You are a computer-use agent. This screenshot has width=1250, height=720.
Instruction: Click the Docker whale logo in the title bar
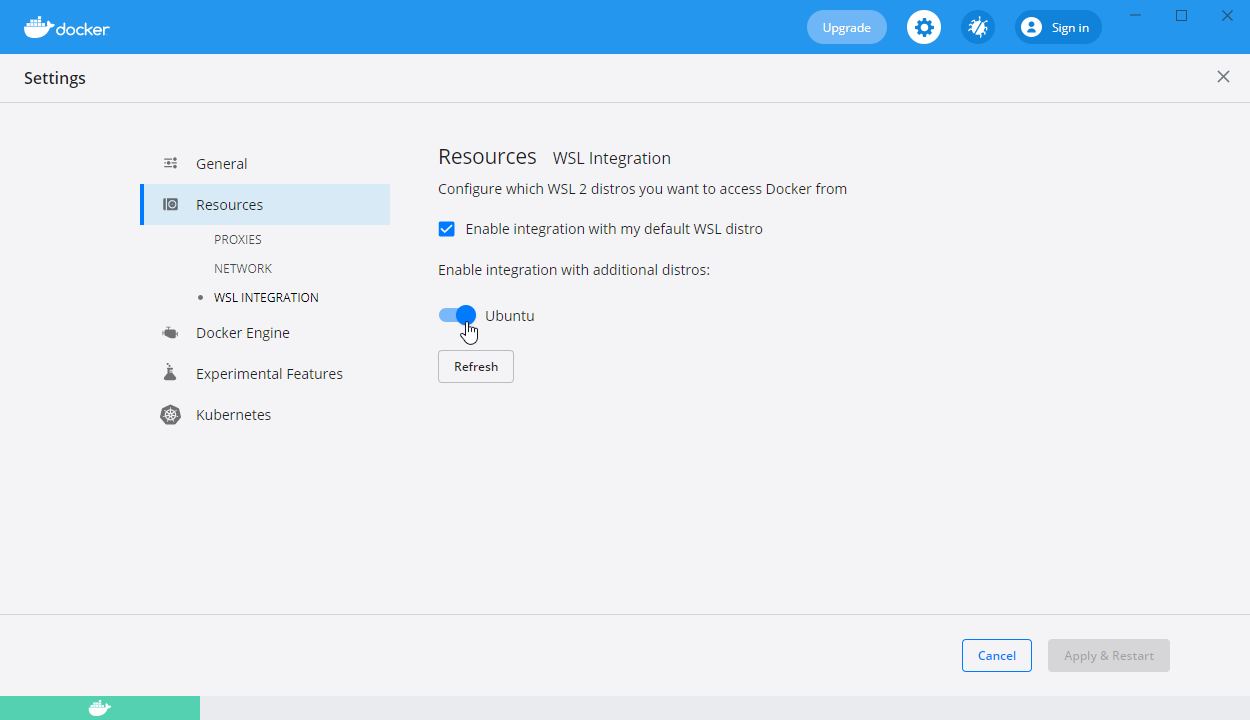point(38,27)
